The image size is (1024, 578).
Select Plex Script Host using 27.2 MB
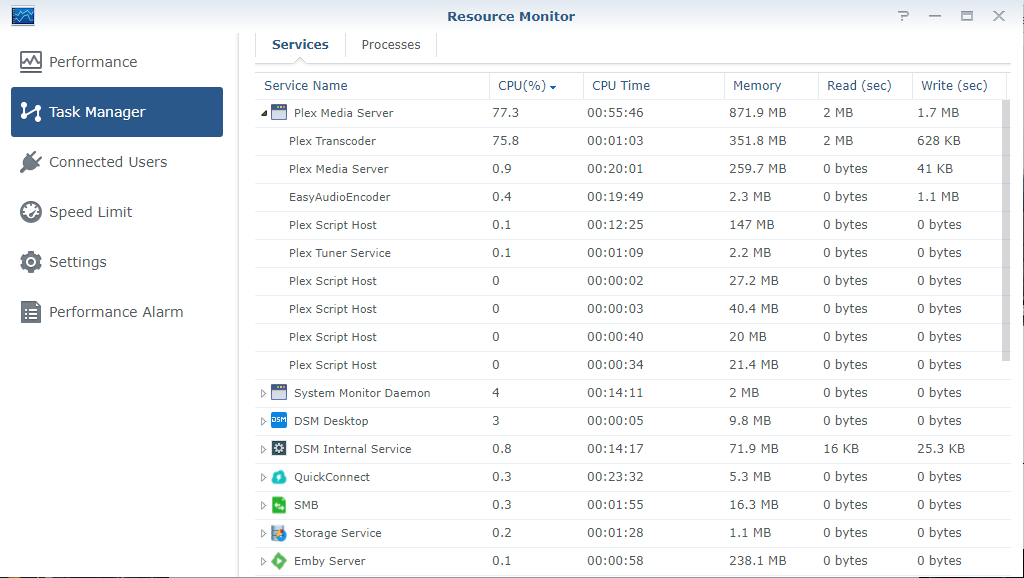628,281
